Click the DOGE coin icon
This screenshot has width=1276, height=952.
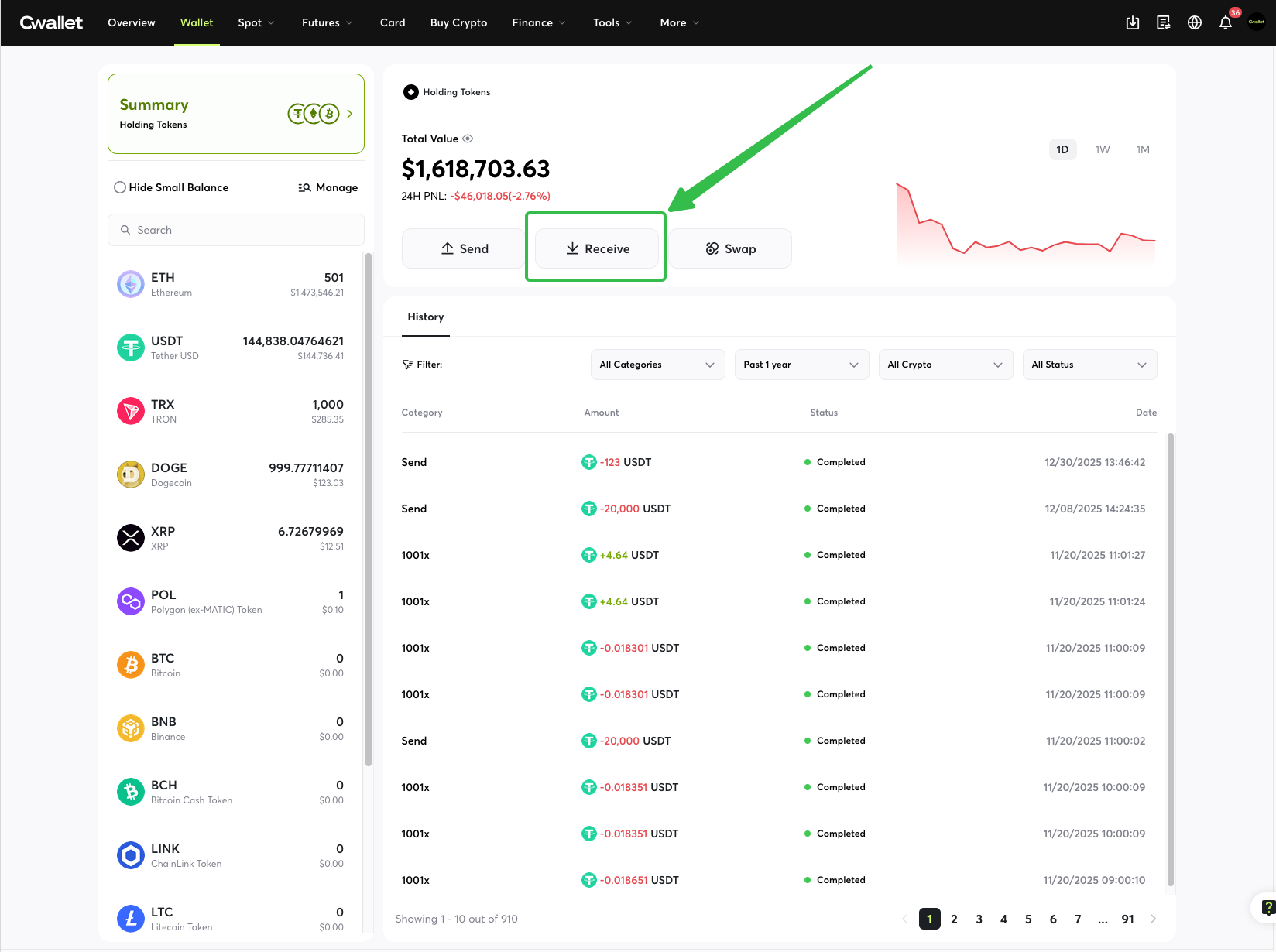click(131, 474)
